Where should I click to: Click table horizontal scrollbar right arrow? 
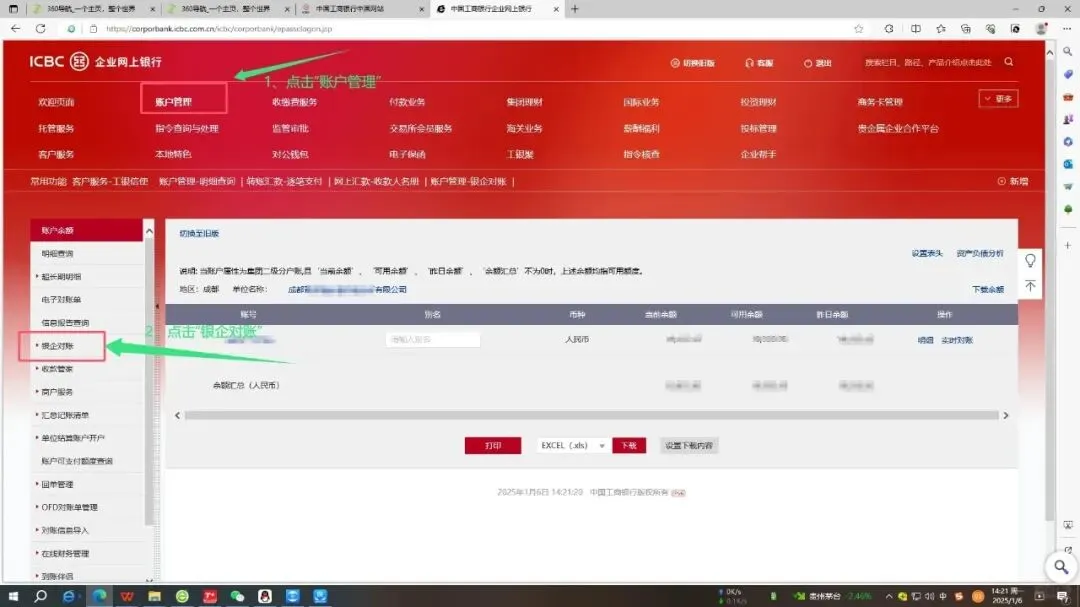click(x=1006, y=415)
